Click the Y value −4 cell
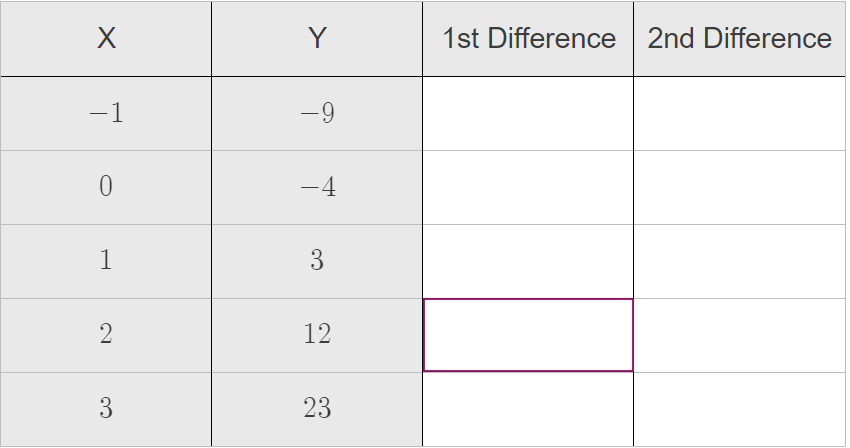This screenshot has width=850, height=448. click(317, 188)
